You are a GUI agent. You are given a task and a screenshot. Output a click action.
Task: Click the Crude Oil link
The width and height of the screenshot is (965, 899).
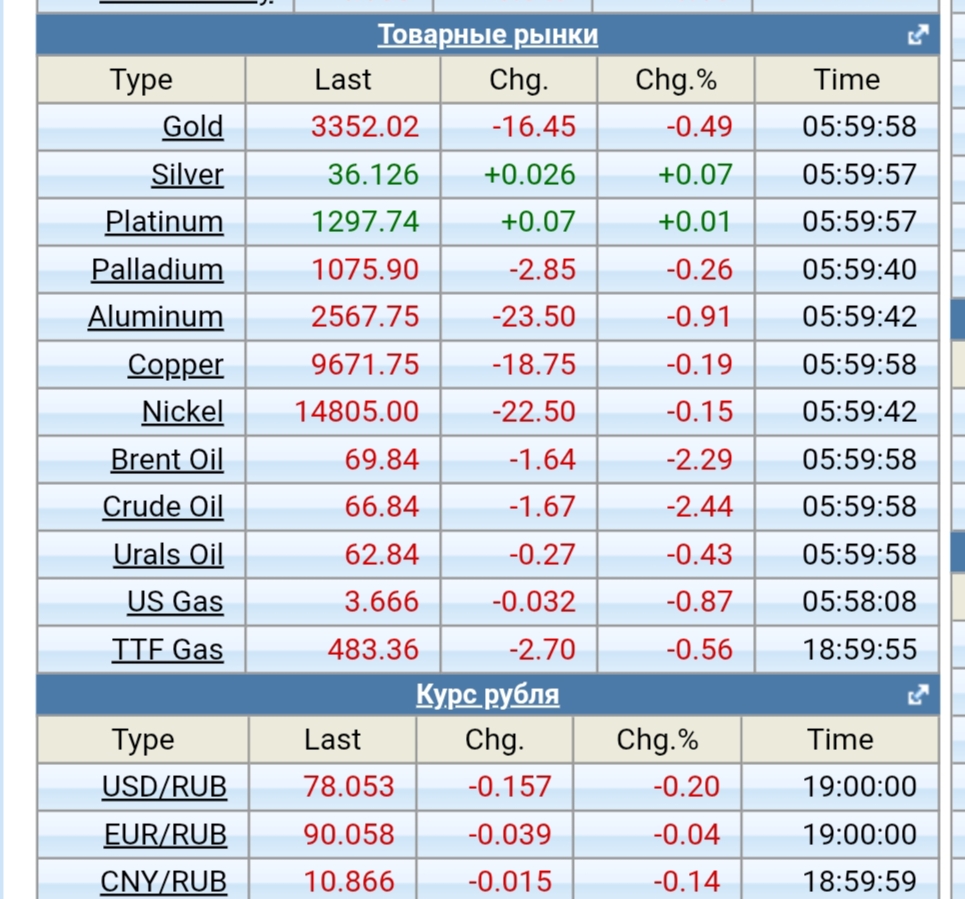(x=163, y=507)
